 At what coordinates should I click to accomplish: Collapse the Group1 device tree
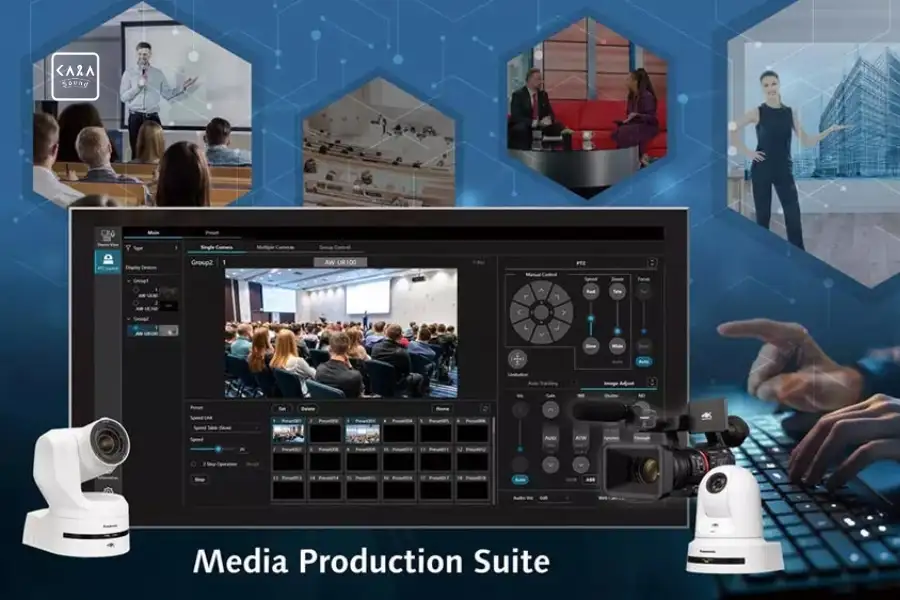click(130, 281)
